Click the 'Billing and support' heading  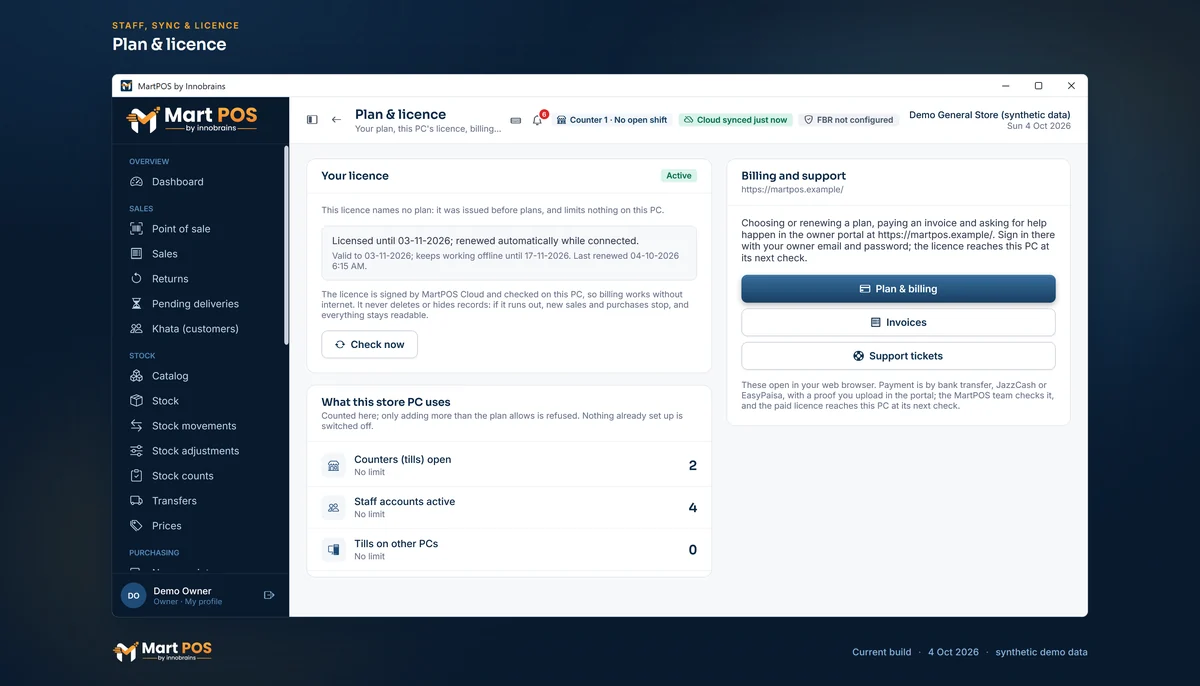[x=794, y=176]
